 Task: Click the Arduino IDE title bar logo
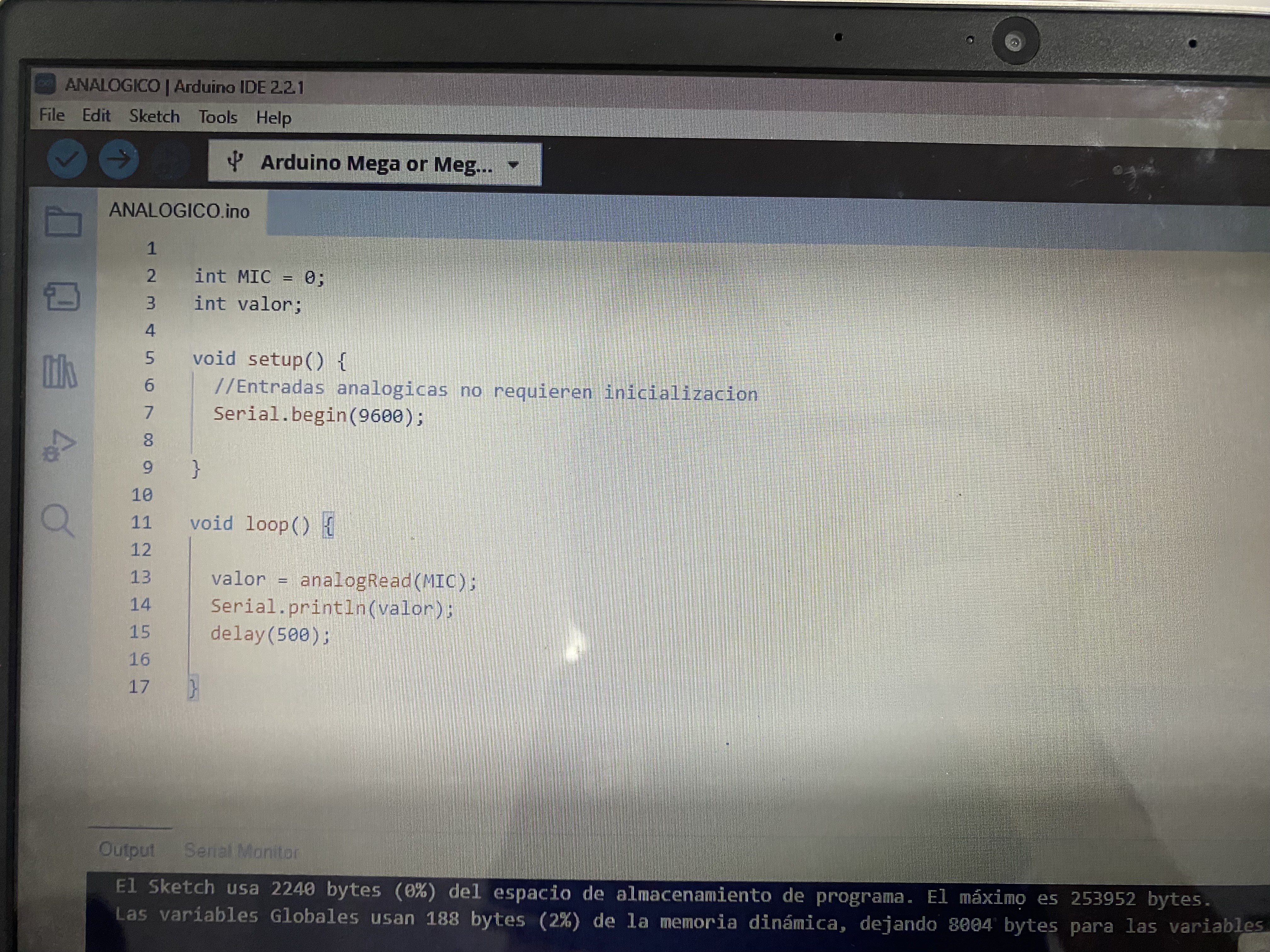coord(45,84)
